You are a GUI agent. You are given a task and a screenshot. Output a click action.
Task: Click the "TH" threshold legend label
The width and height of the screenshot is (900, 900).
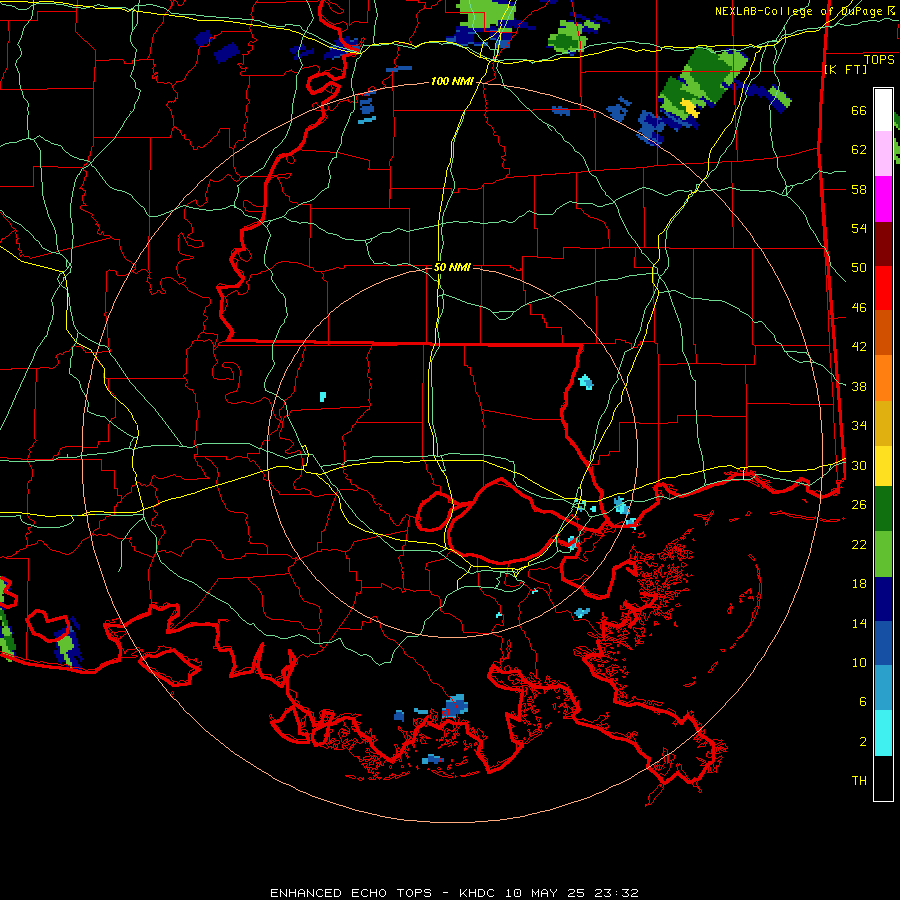click(859, 781)
